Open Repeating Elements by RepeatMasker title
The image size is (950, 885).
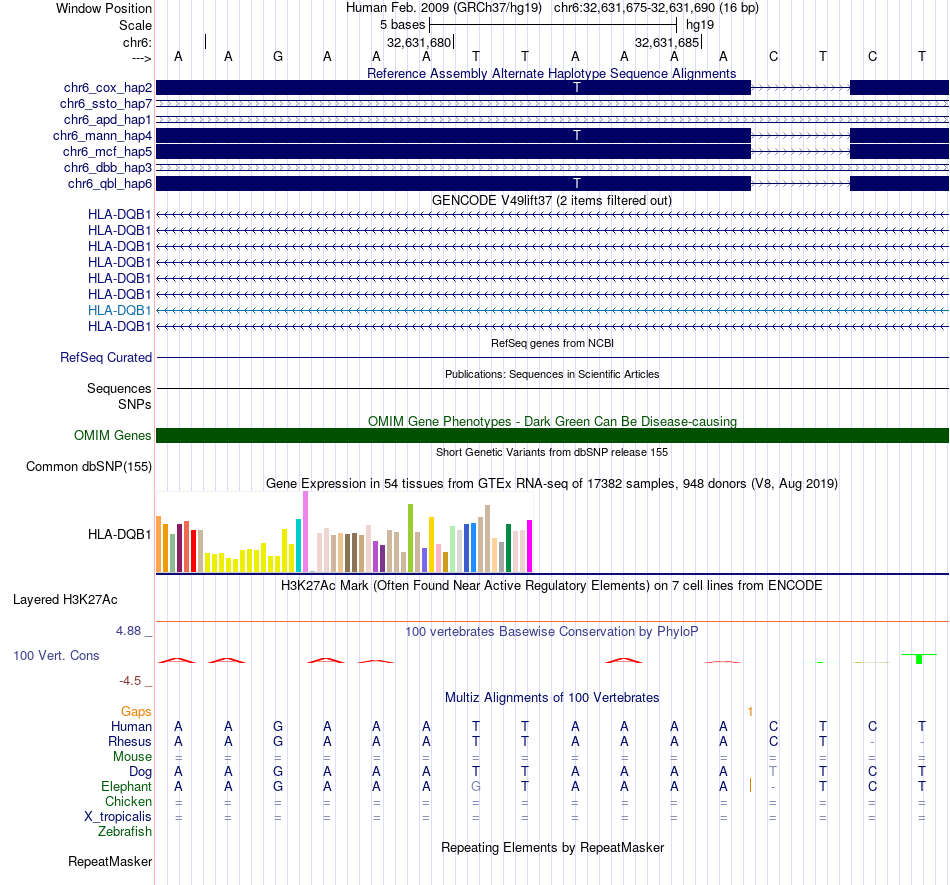coord(552,847)
